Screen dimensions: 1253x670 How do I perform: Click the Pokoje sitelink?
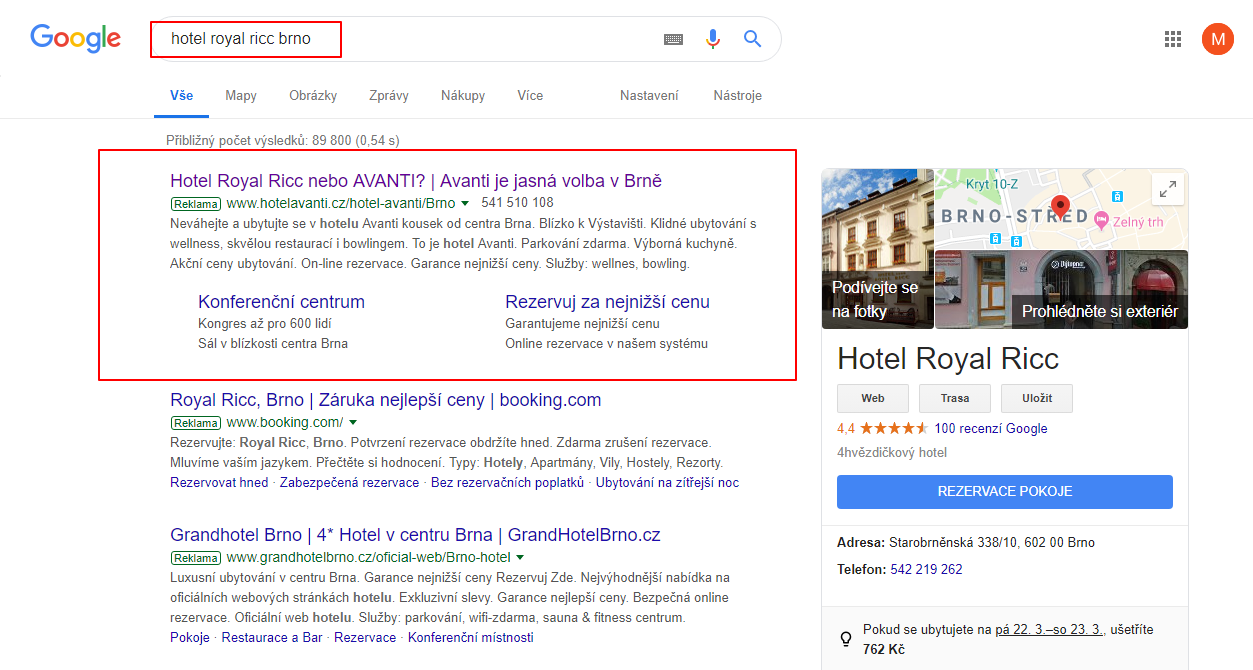pos(190,637)
